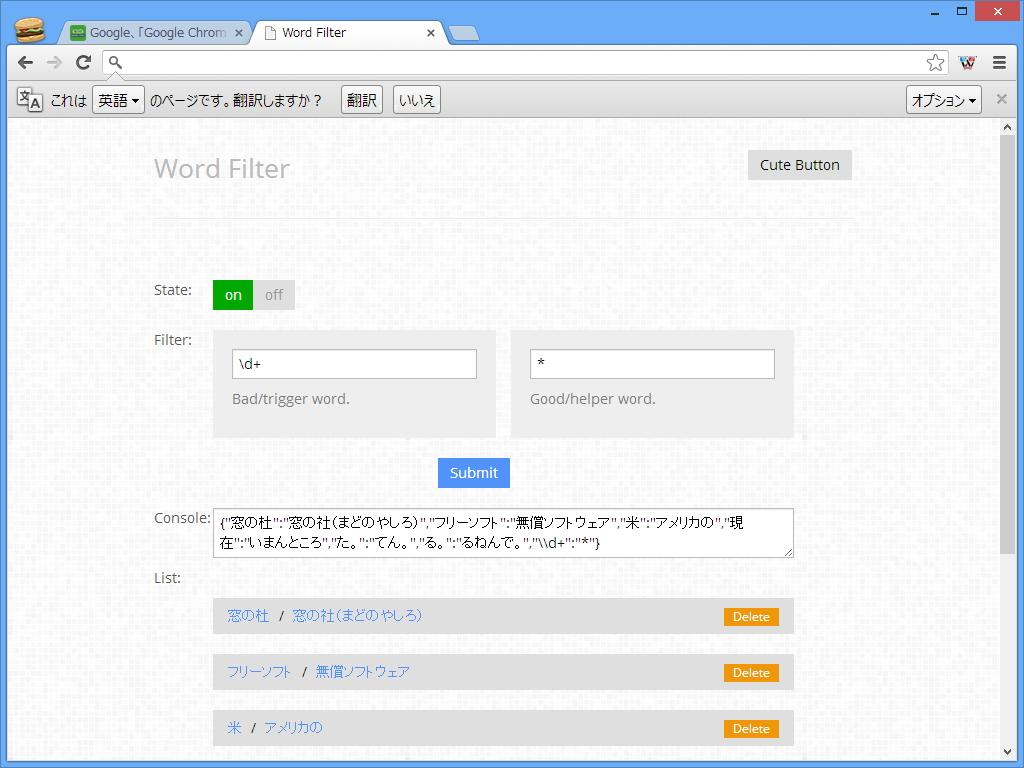Switch the State toggle to off
This screenshot has height=768, width=1024.
click(x=274, y=294)
